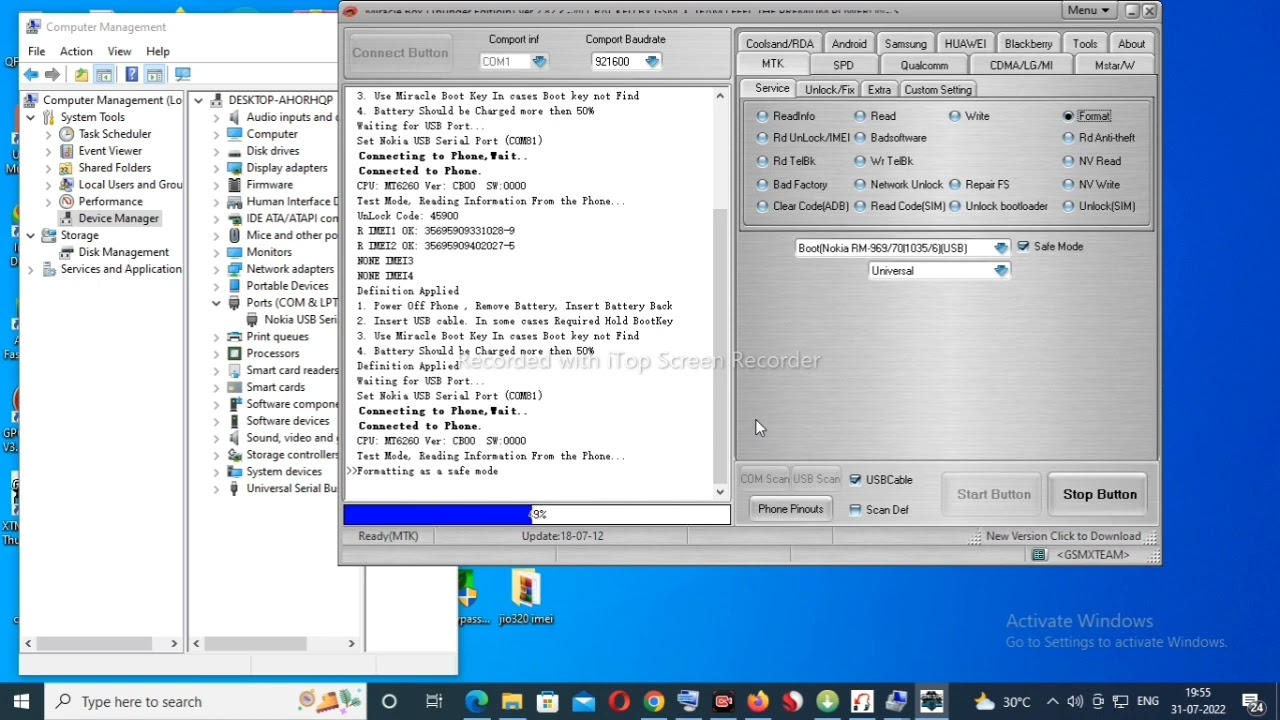Image resolution: width=1280 pixels, height=720 pixels.
Task: Toggle the USBCable checkbox
Action: (855, 480)
